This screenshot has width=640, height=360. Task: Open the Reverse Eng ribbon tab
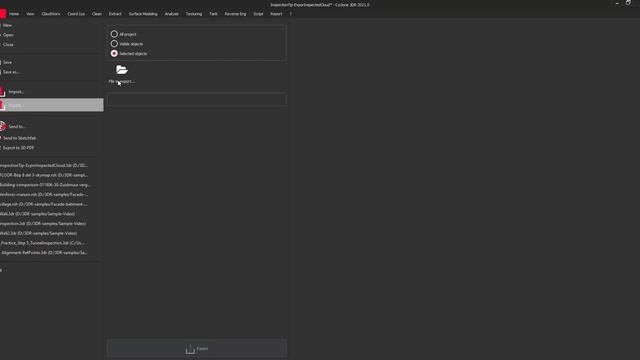coord(236,14)
